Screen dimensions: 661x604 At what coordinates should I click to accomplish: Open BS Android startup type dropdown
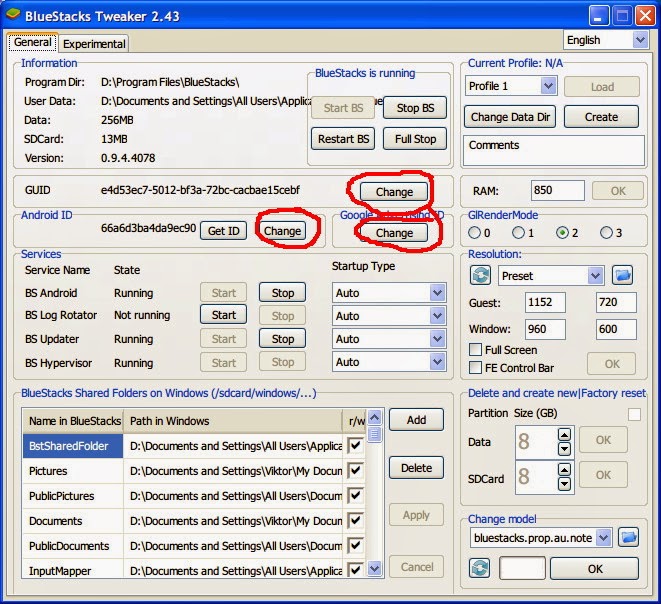click(x=437, y=293)
